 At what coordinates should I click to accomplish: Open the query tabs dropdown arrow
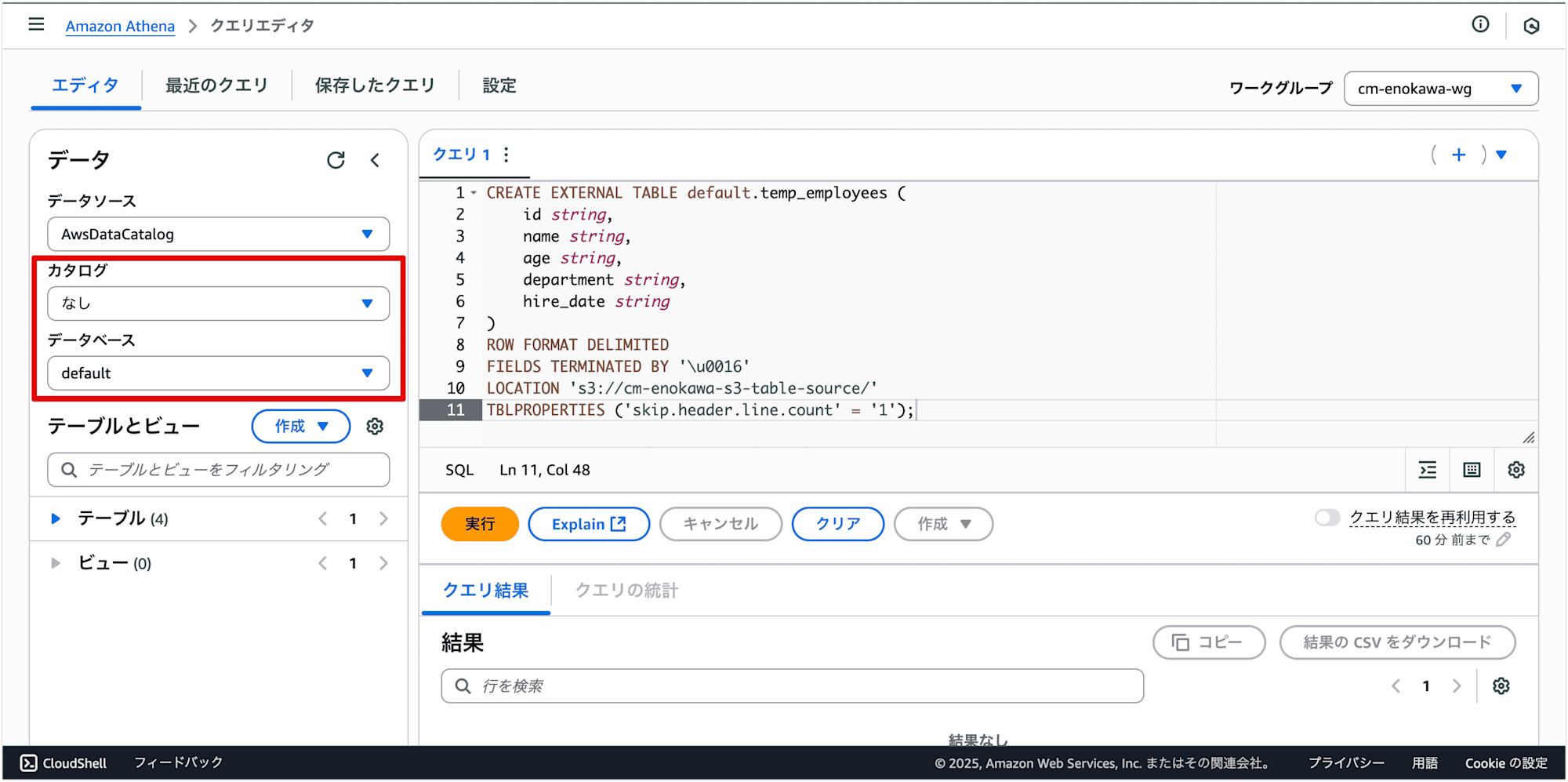pos(1501,155)
